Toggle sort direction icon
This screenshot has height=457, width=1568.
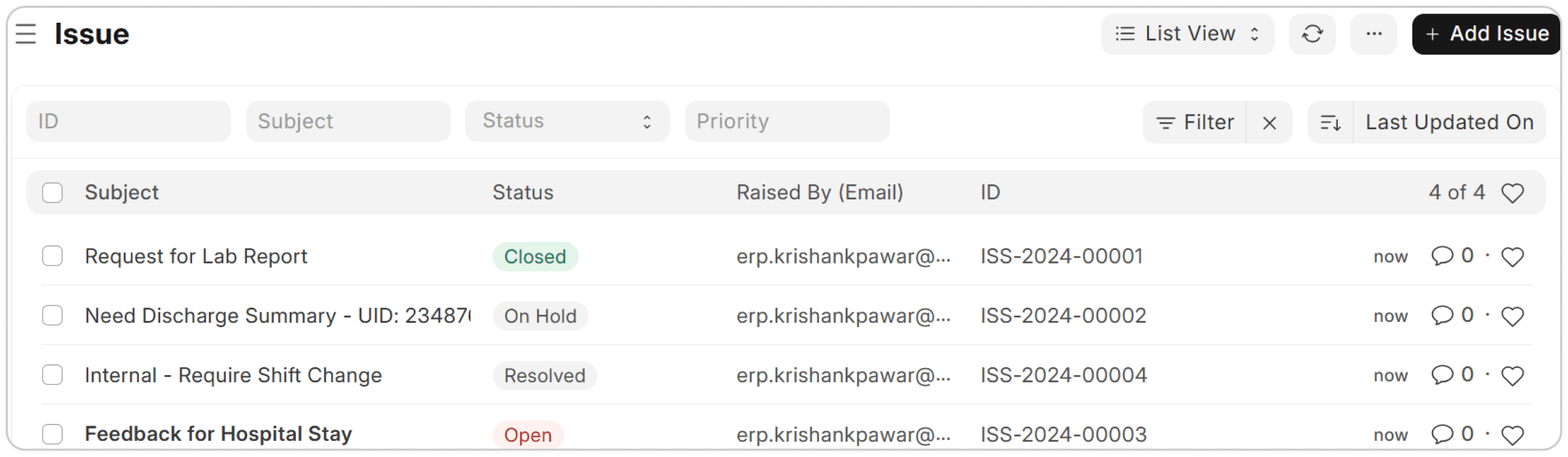[1331, 122]
